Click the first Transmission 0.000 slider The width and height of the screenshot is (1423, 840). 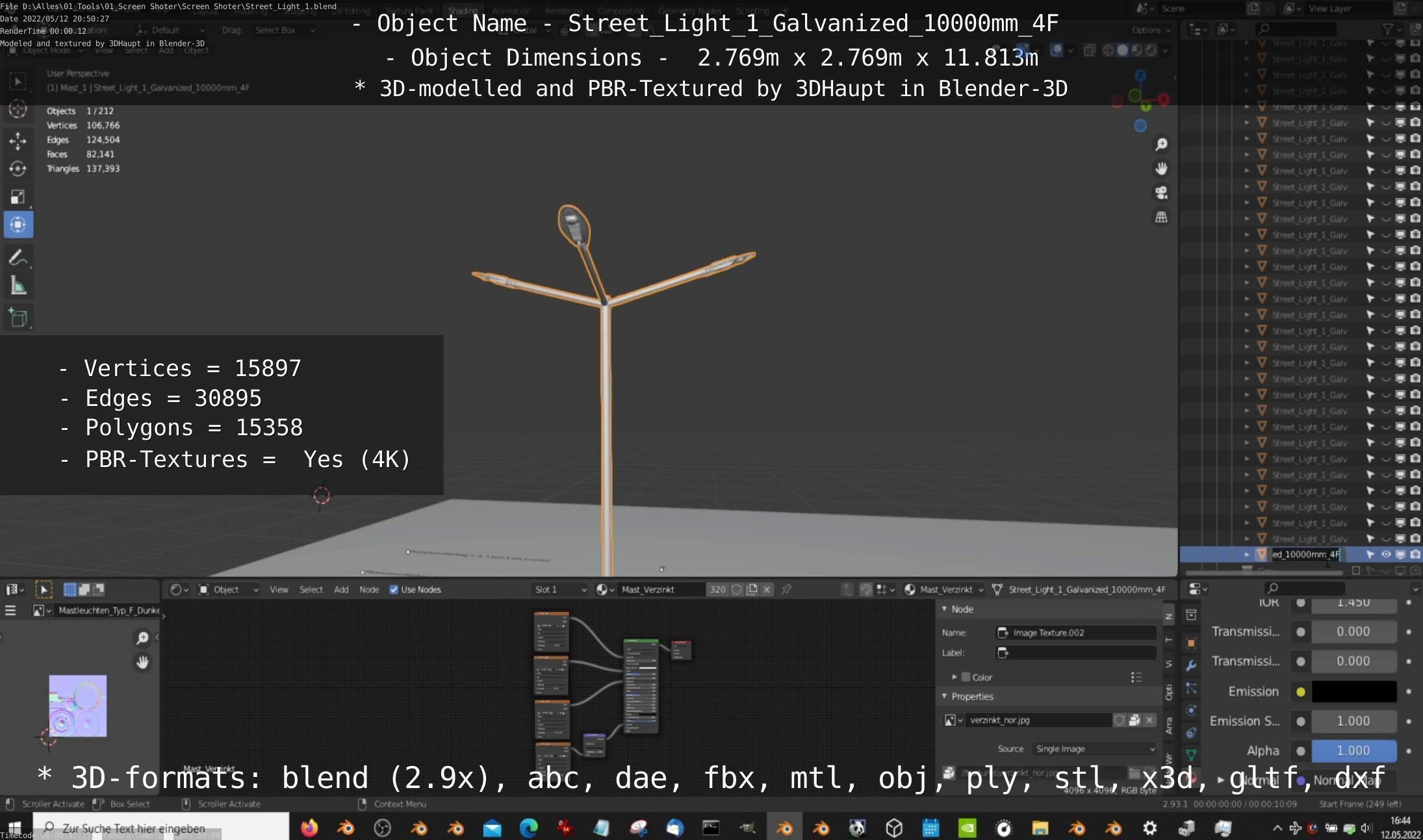tap(1354, 631)
